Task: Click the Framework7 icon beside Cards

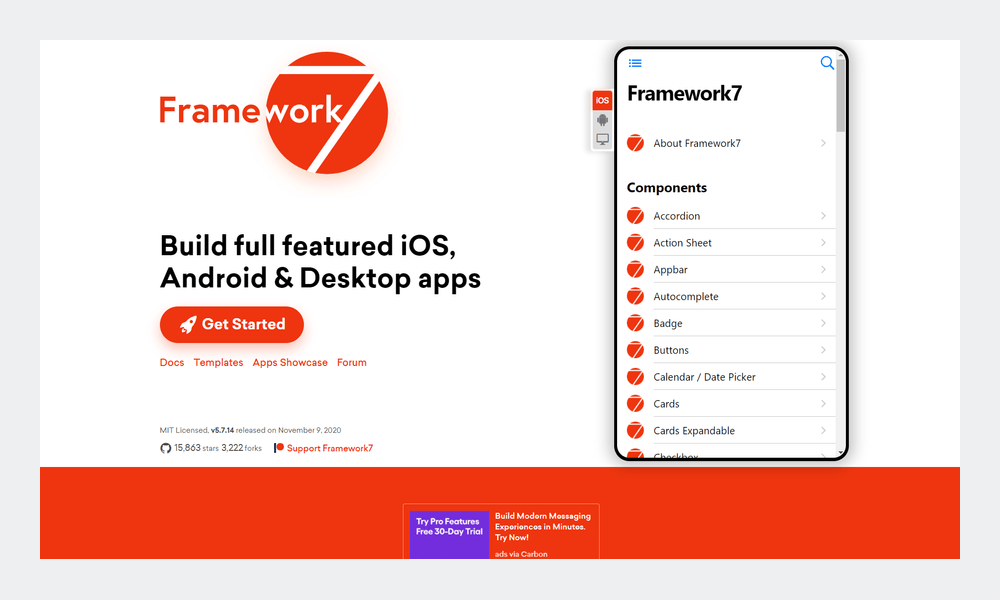Action: (635, 403)
